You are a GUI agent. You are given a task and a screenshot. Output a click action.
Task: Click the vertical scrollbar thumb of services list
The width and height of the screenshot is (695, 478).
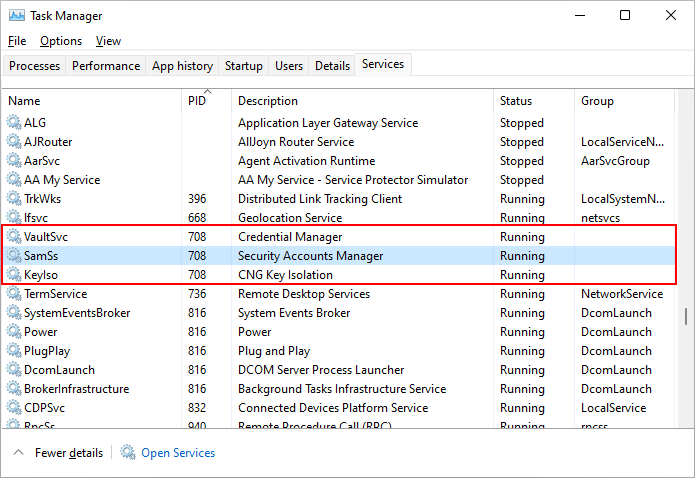(x=686, y=317)
